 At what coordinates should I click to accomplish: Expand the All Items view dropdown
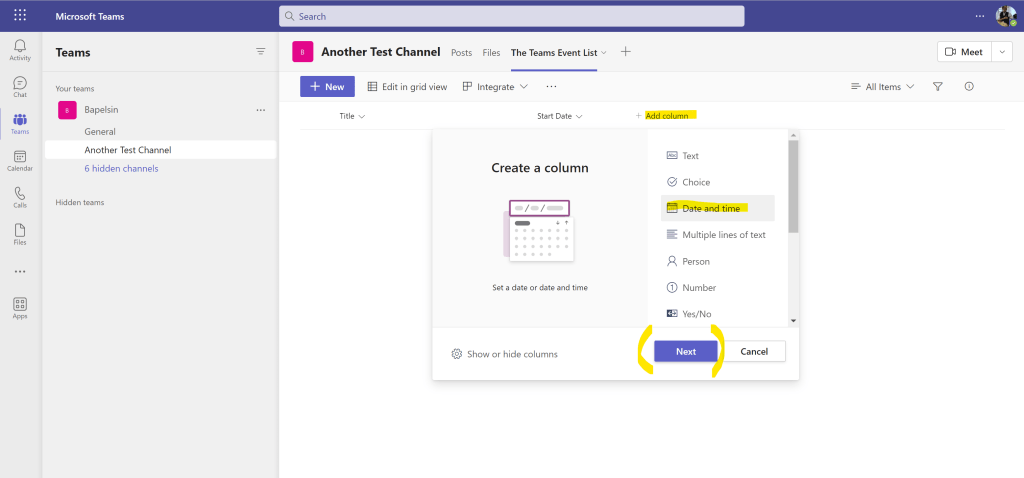[882, 87]
